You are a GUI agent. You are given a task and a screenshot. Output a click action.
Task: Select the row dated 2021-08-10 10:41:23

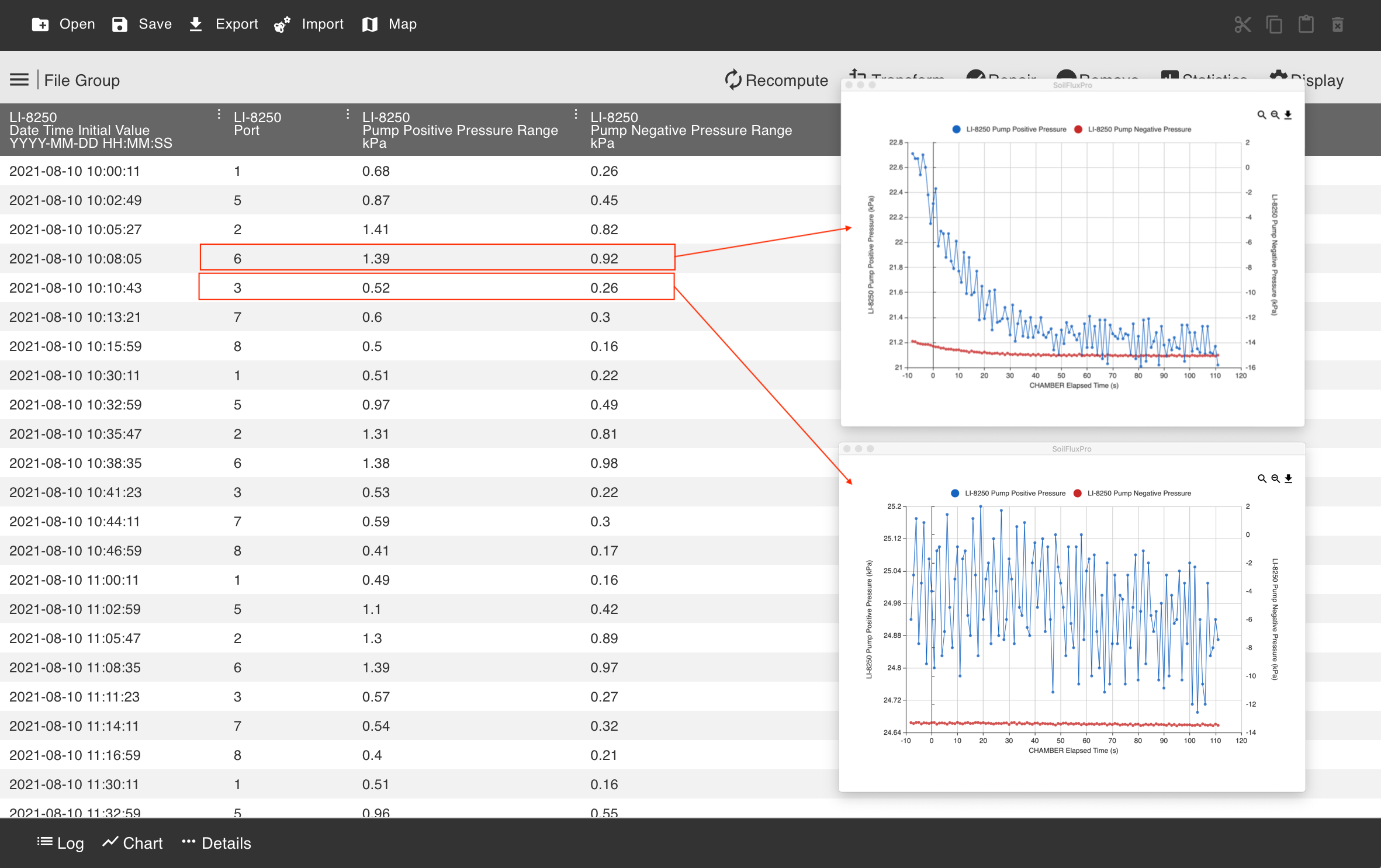click(420, 492)
